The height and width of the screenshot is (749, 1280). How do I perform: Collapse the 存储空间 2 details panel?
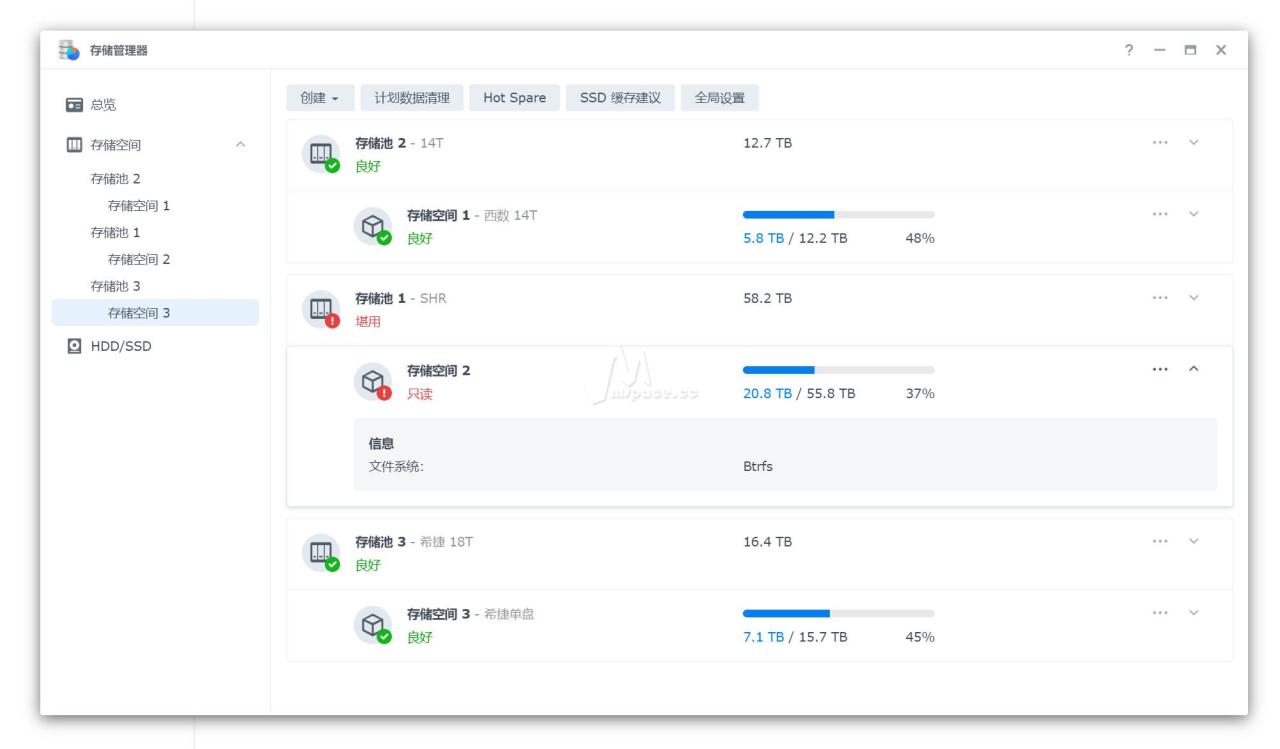click(1193, 369)
